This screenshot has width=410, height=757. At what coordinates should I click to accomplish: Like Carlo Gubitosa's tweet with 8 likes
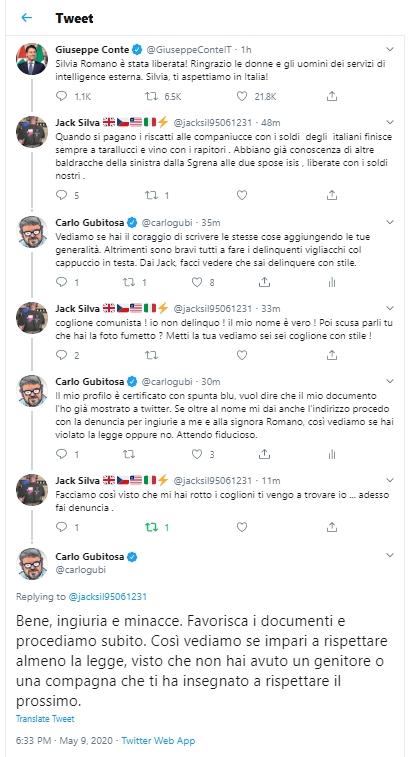197,282
